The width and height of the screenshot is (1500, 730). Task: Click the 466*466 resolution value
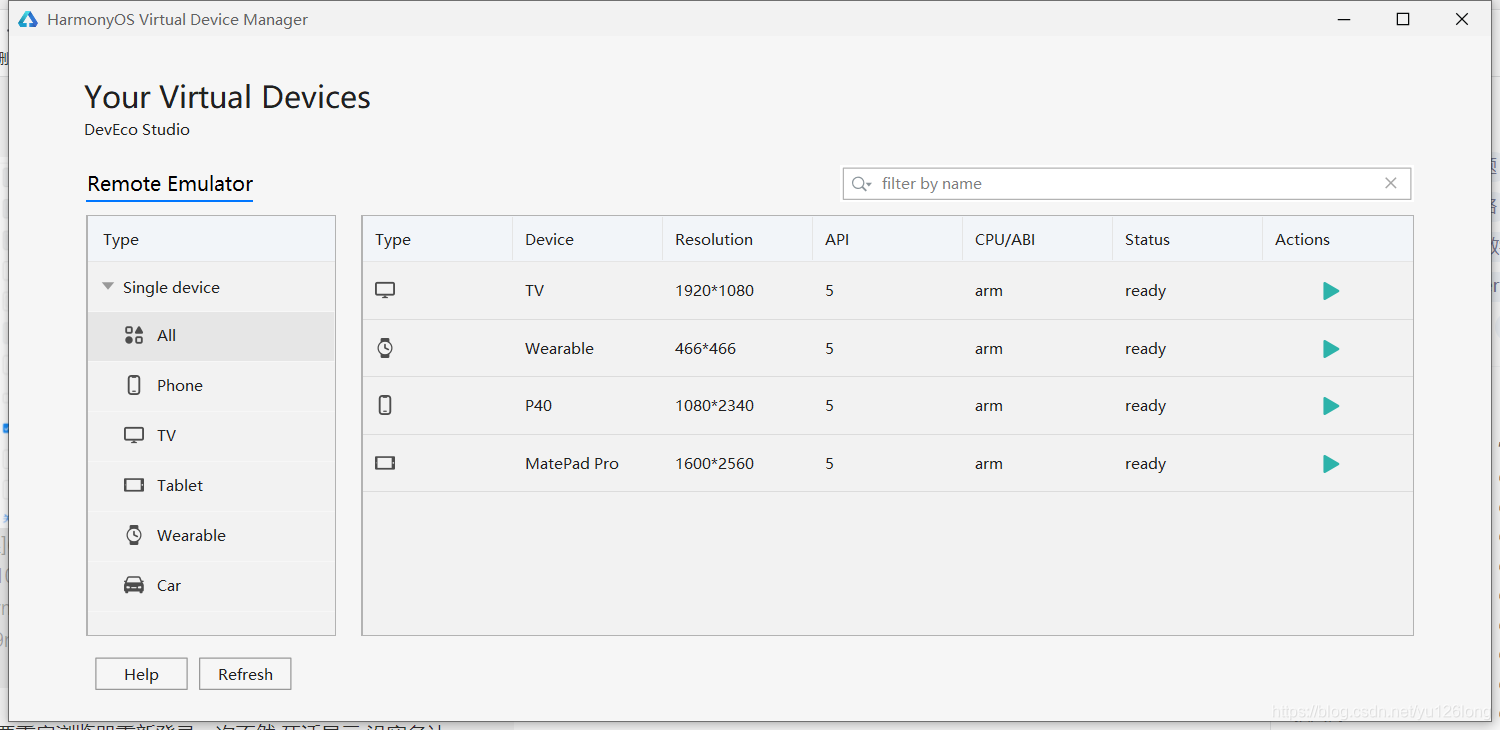[705, 349]
